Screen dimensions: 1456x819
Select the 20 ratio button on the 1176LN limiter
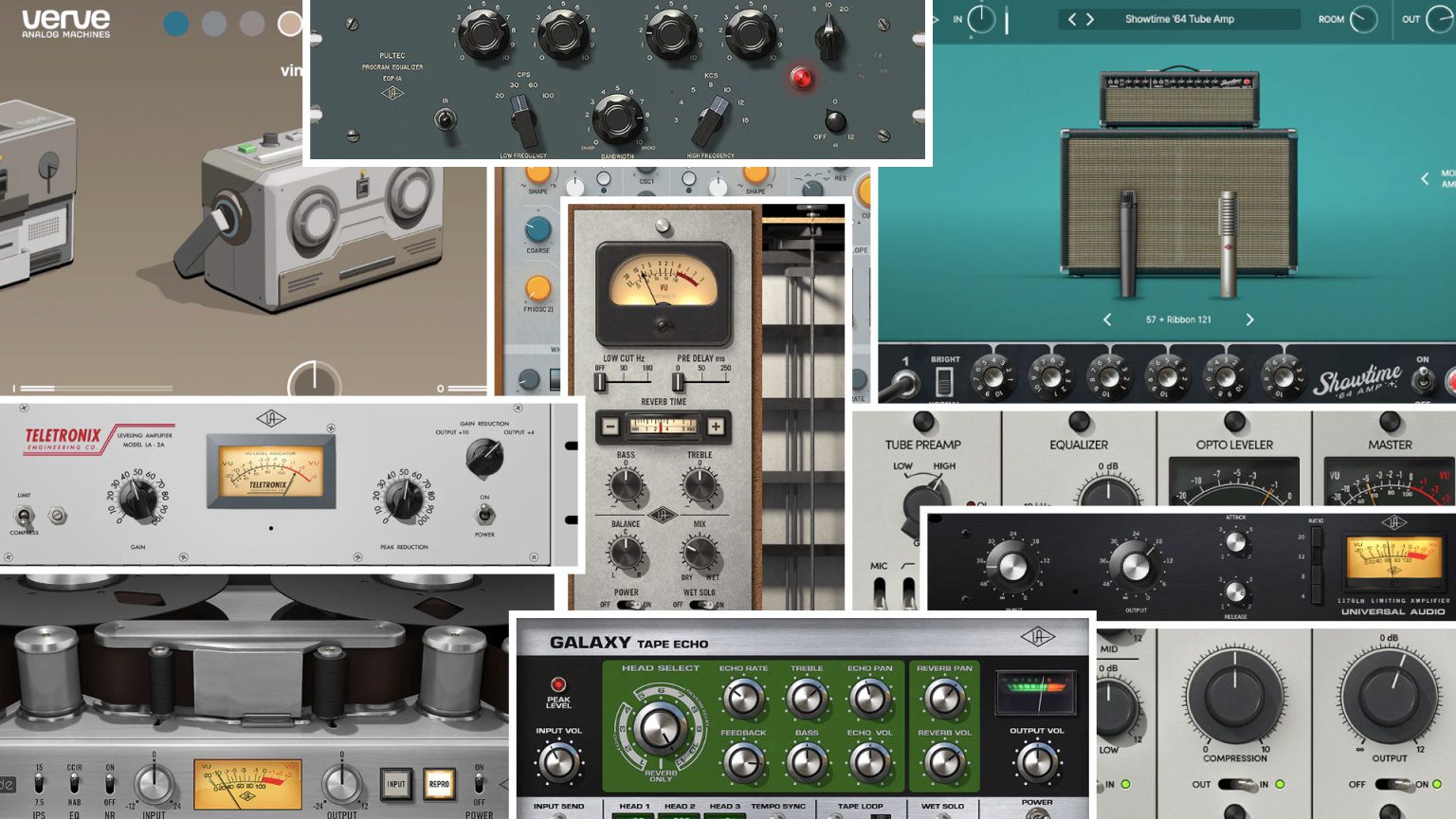(1317, 536)
